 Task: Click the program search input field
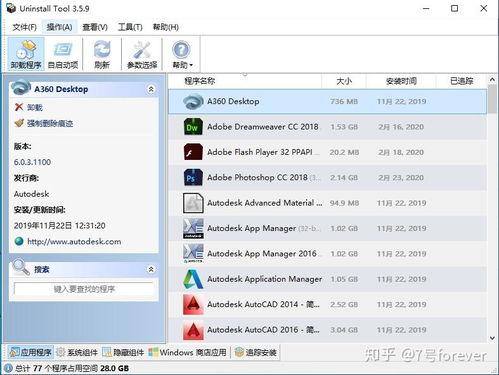coord(84,289)
